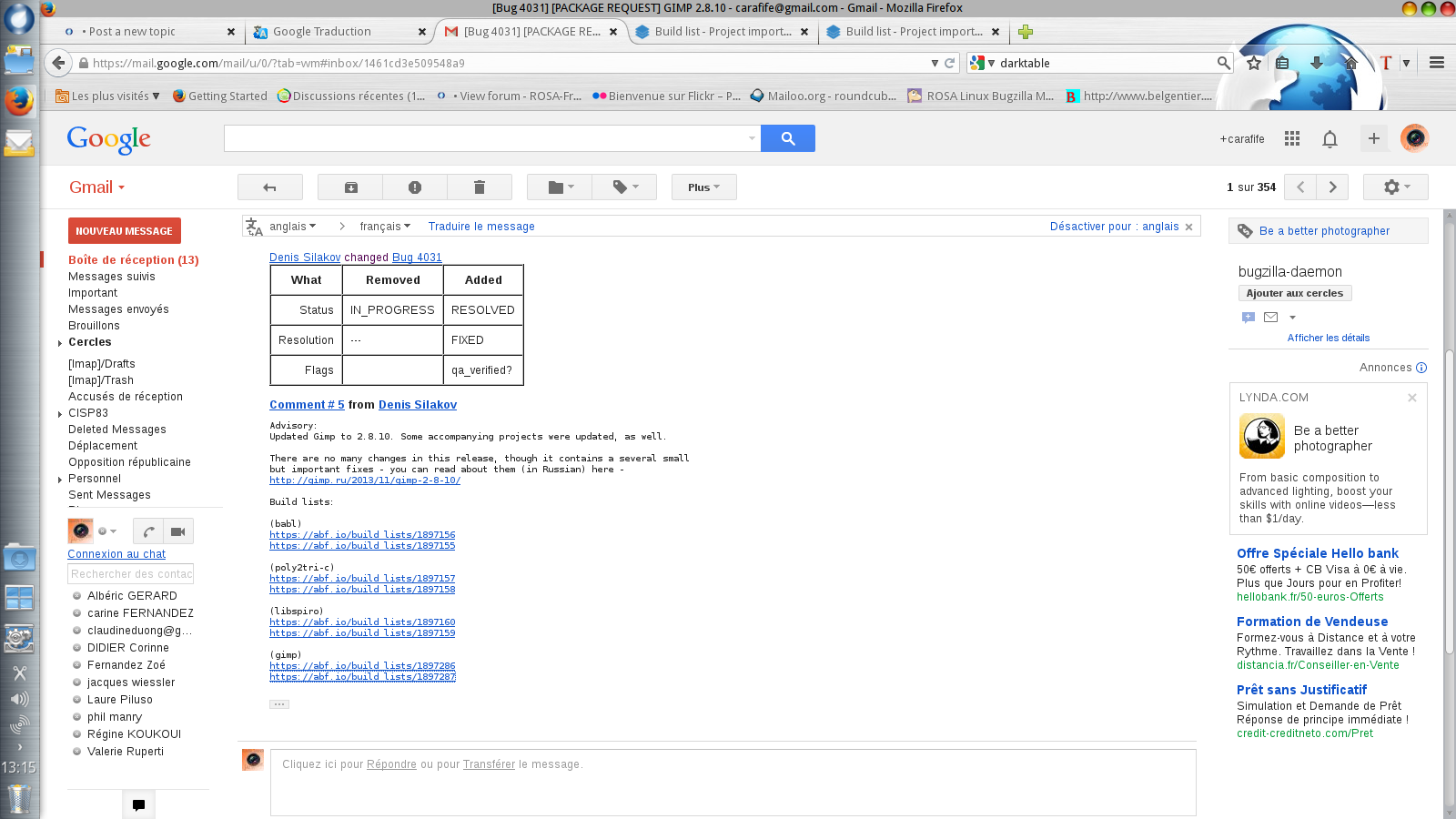This screenshot has height=819, width=1456.
Task: Click the volume icon in the dock
Action: (x=19, y=699)
